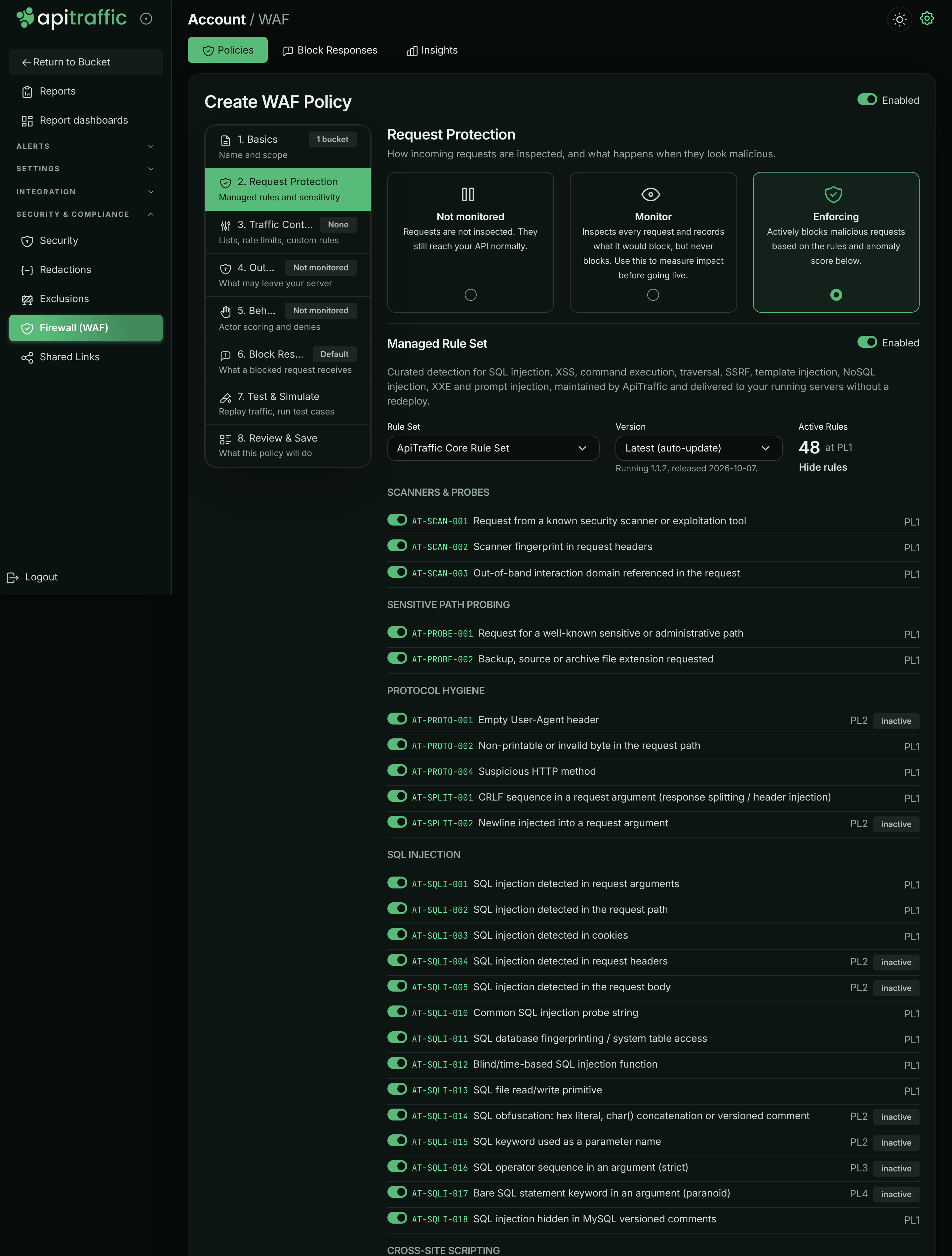Open the settings gear icon
This screenshot has width=952, height=1256.
tap(927, 19)
